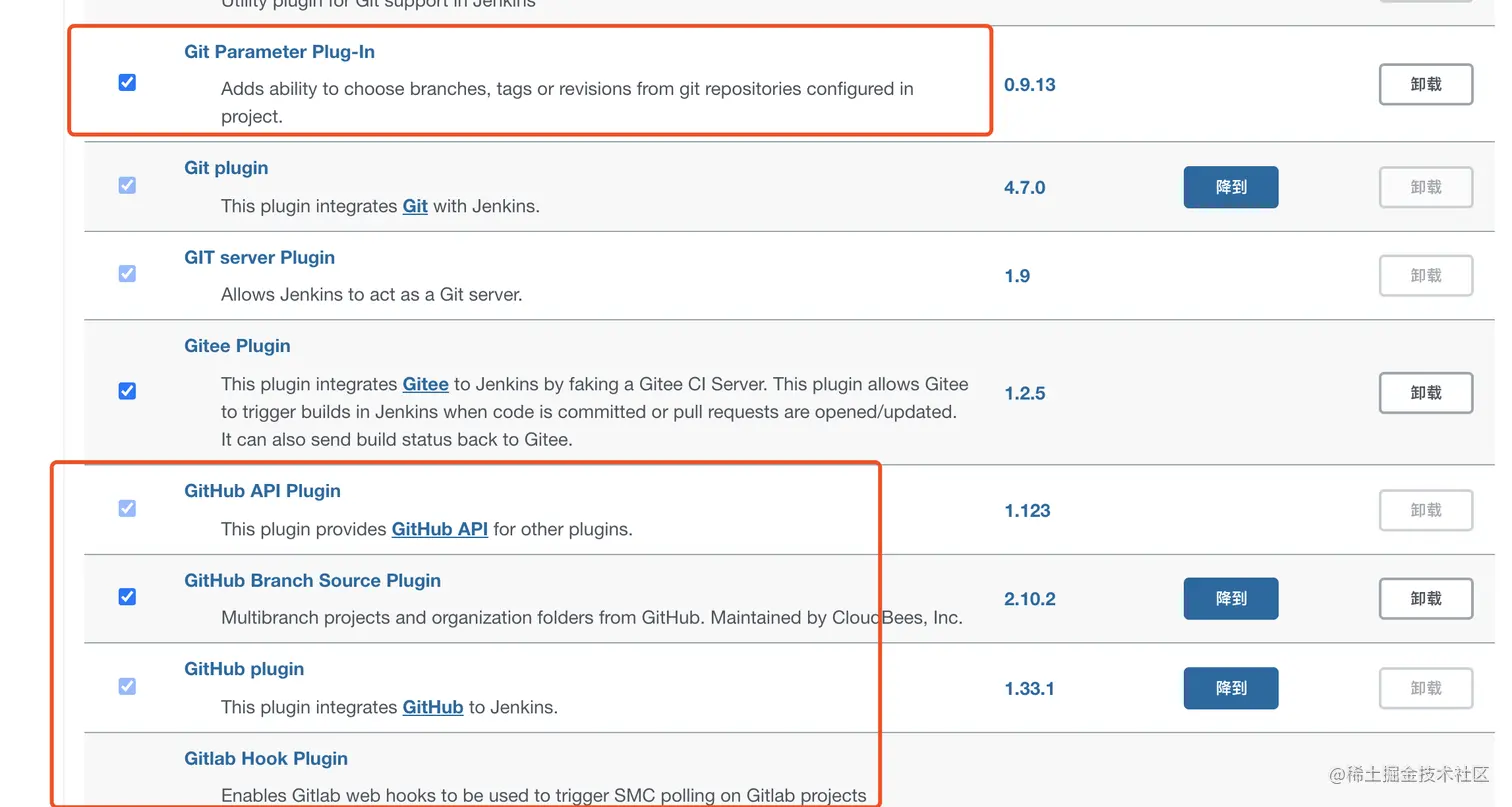Follow the GitHub API link in description
Viewport: 1512px width, 807px height.
(440, 529)
